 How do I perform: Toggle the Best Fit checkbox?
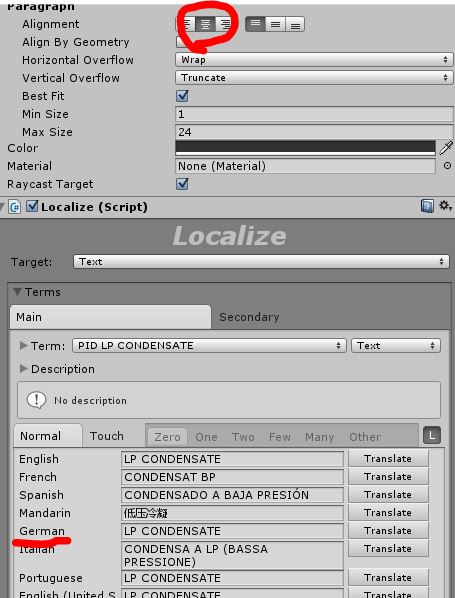(x=182, y=95)
